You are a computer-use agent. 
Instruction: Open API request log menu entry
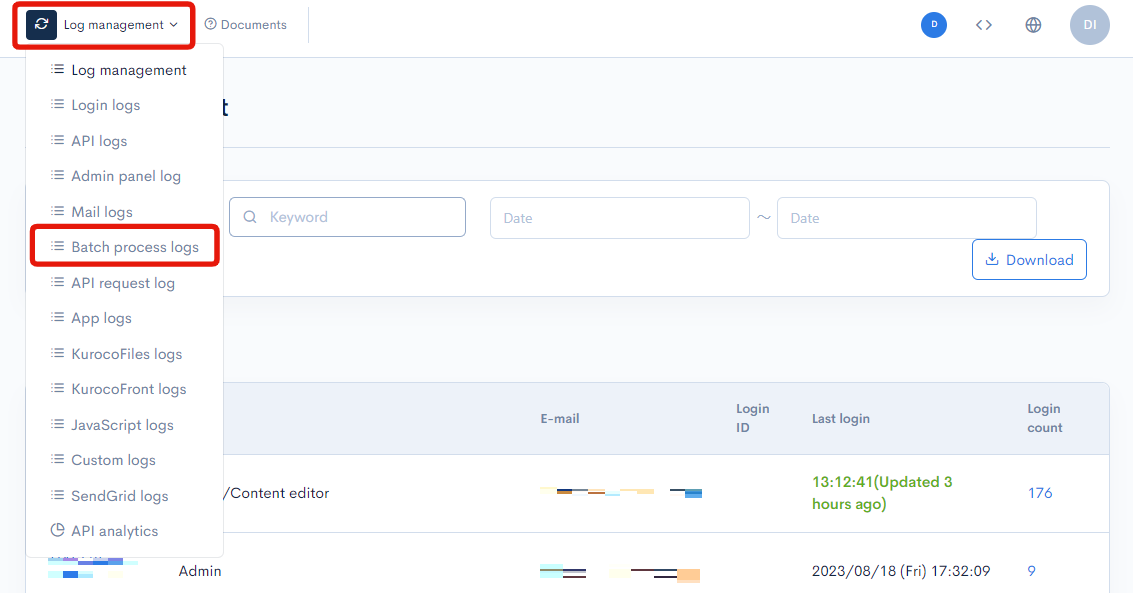point(122,283)
